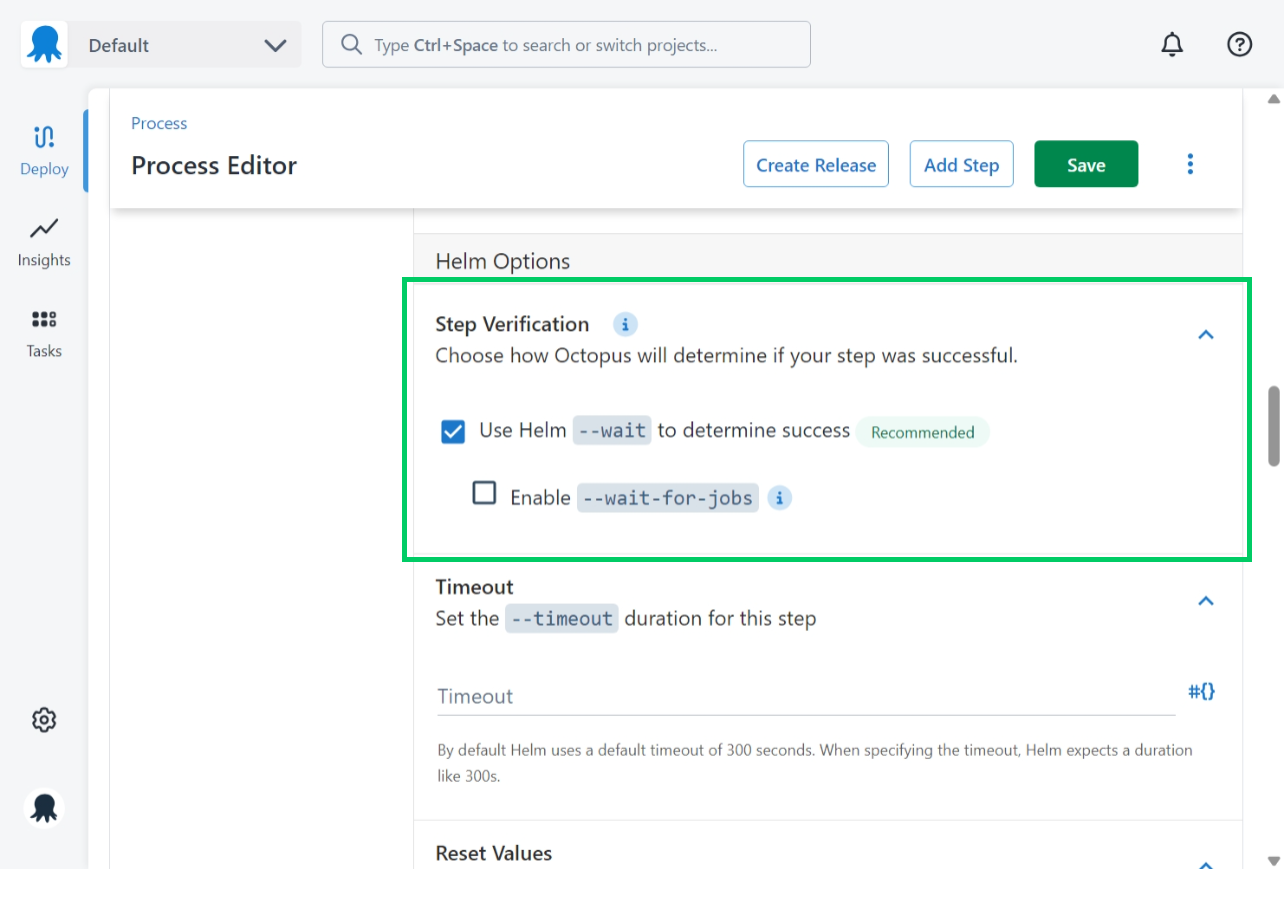Click the Reset Values heading

(494, 853)
